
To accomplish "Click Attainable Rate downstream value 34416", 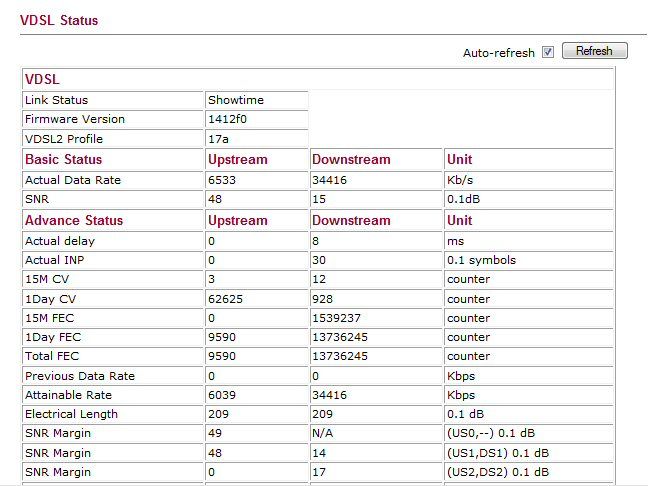I will 329,395.
